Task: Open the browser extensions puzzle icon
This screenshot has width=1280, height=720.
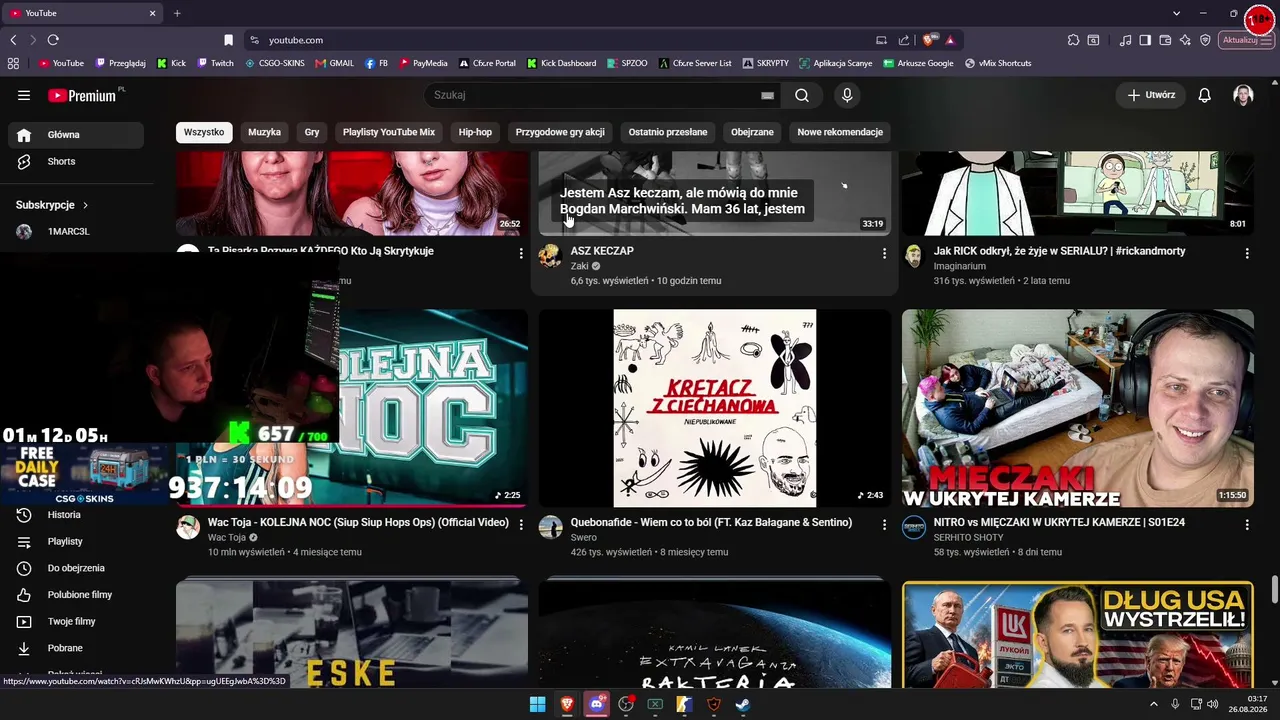Action: tap(1073, 40)
